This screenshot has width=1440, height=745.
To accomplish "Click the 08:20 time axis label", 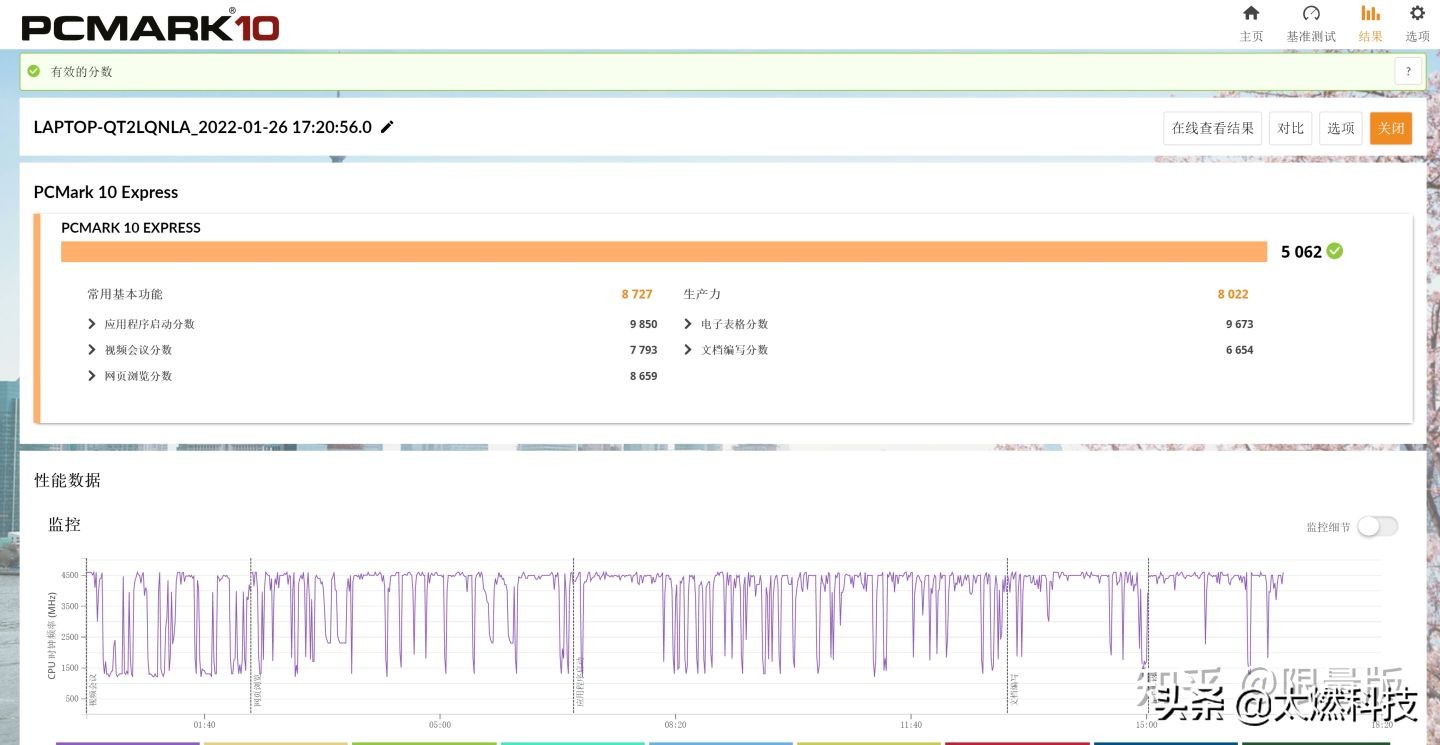I will (x=675, y=724).
